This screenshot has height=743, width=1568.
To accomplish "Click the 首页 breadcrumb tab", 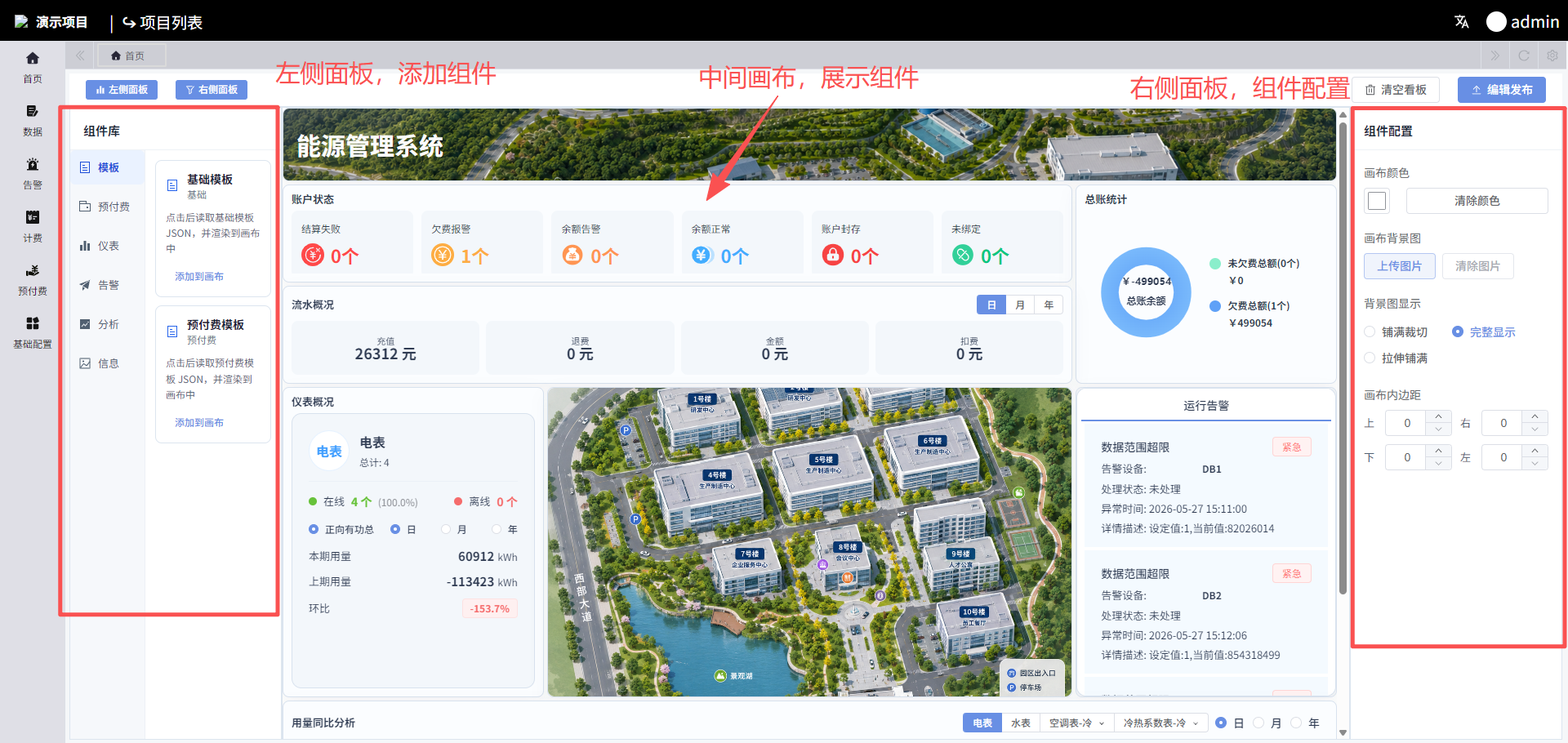I will tap(131, 56).
